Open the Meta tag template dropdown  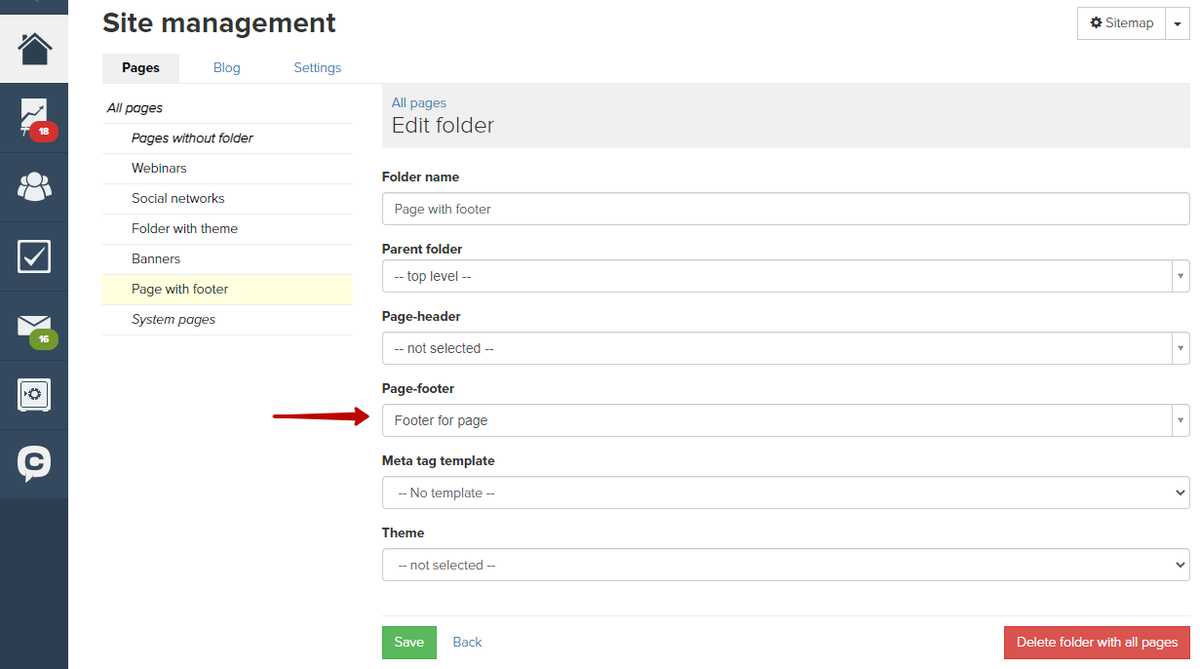tap(786, 493)
